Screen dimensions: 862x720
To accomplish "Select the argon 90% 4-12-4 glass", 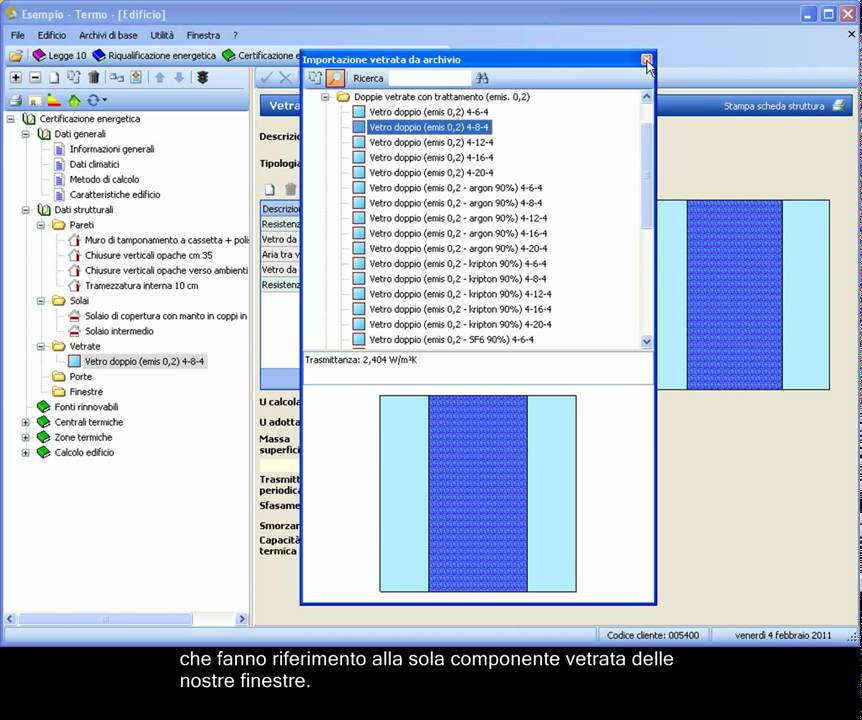I will (458, 218).
